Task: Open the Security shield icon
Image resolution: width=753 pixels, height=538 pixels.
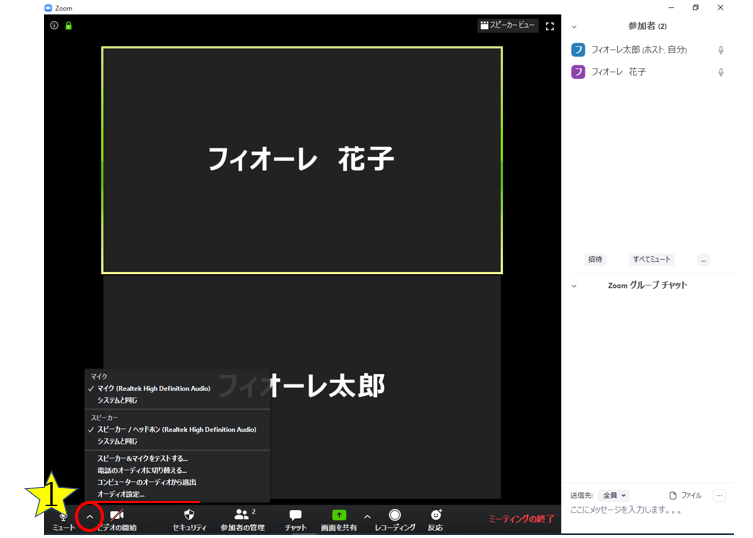Action: (189, 515)
